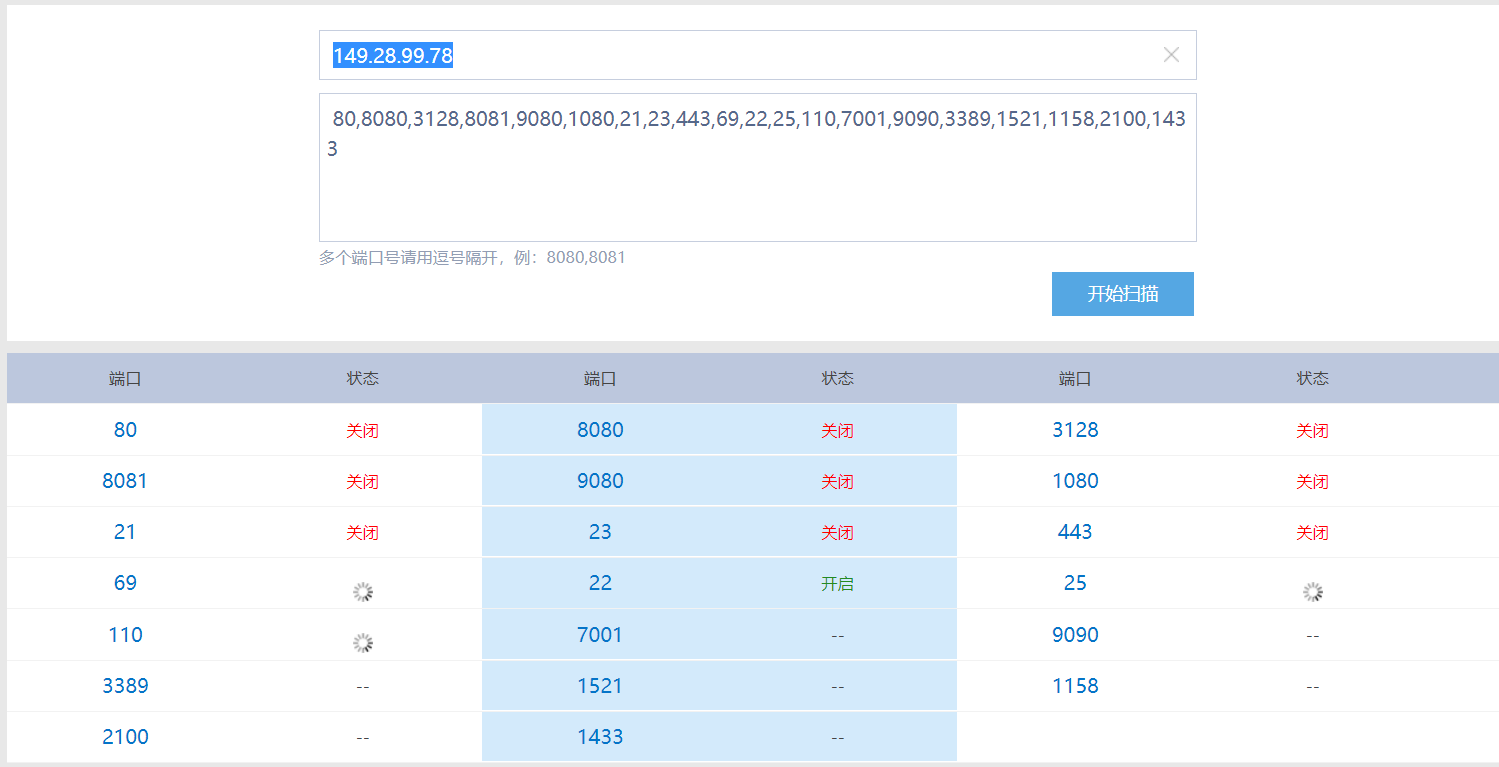Click the loading spinner for port 25
This screenshot has height=767, width=1499.
(1312, 592)
